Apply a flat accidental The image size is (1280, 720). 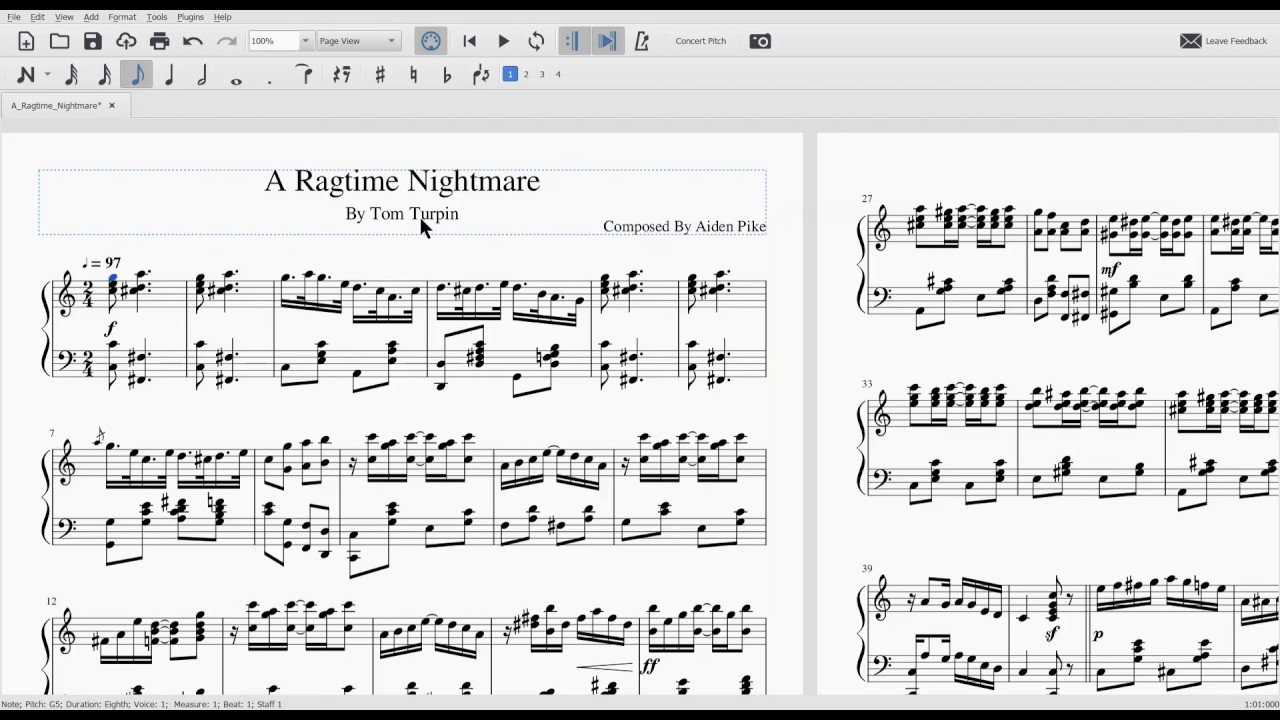click(x=447, y=74)
